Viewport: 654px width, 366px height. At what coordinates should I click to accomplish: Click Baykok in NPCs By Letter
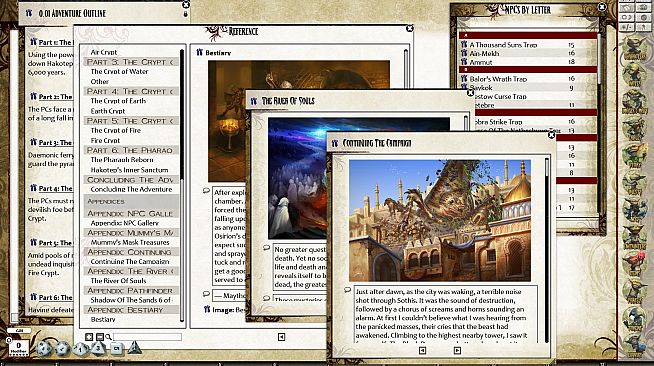tap(481, 88)
